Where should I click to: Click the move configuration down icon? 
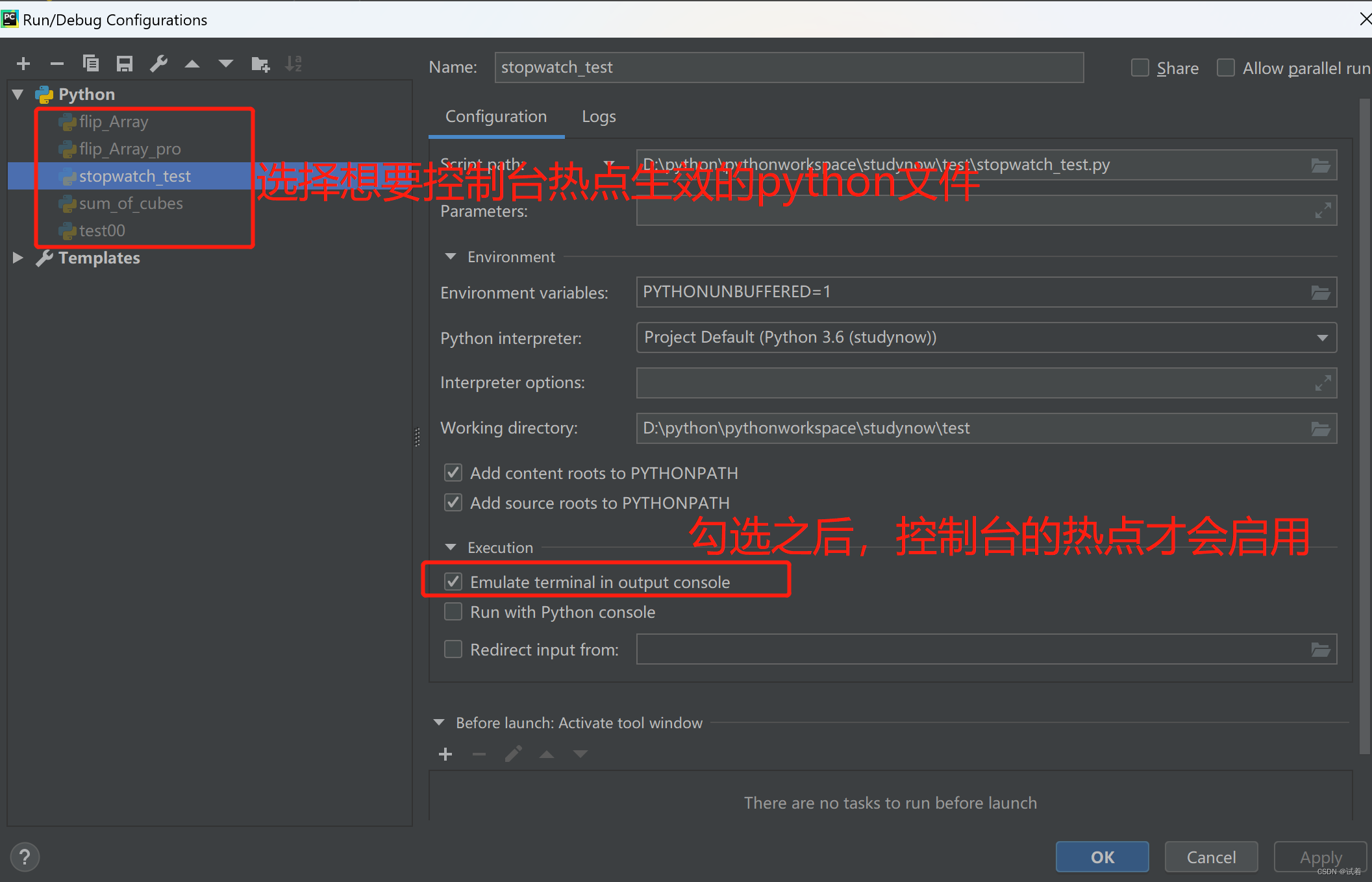click(x=225, y=62)
